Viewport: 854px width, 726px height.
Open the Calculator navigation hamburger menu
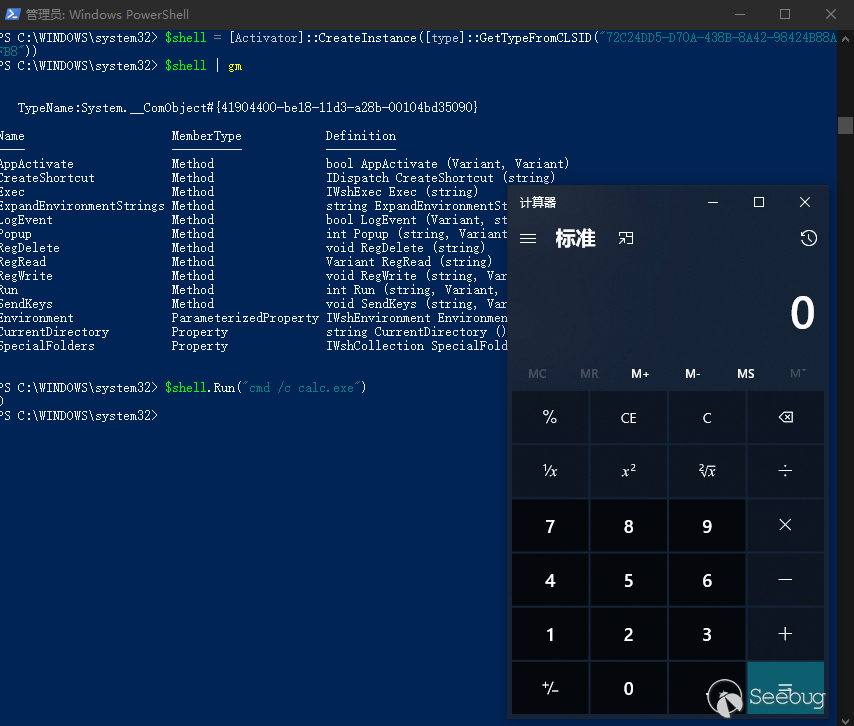(528, 239)
